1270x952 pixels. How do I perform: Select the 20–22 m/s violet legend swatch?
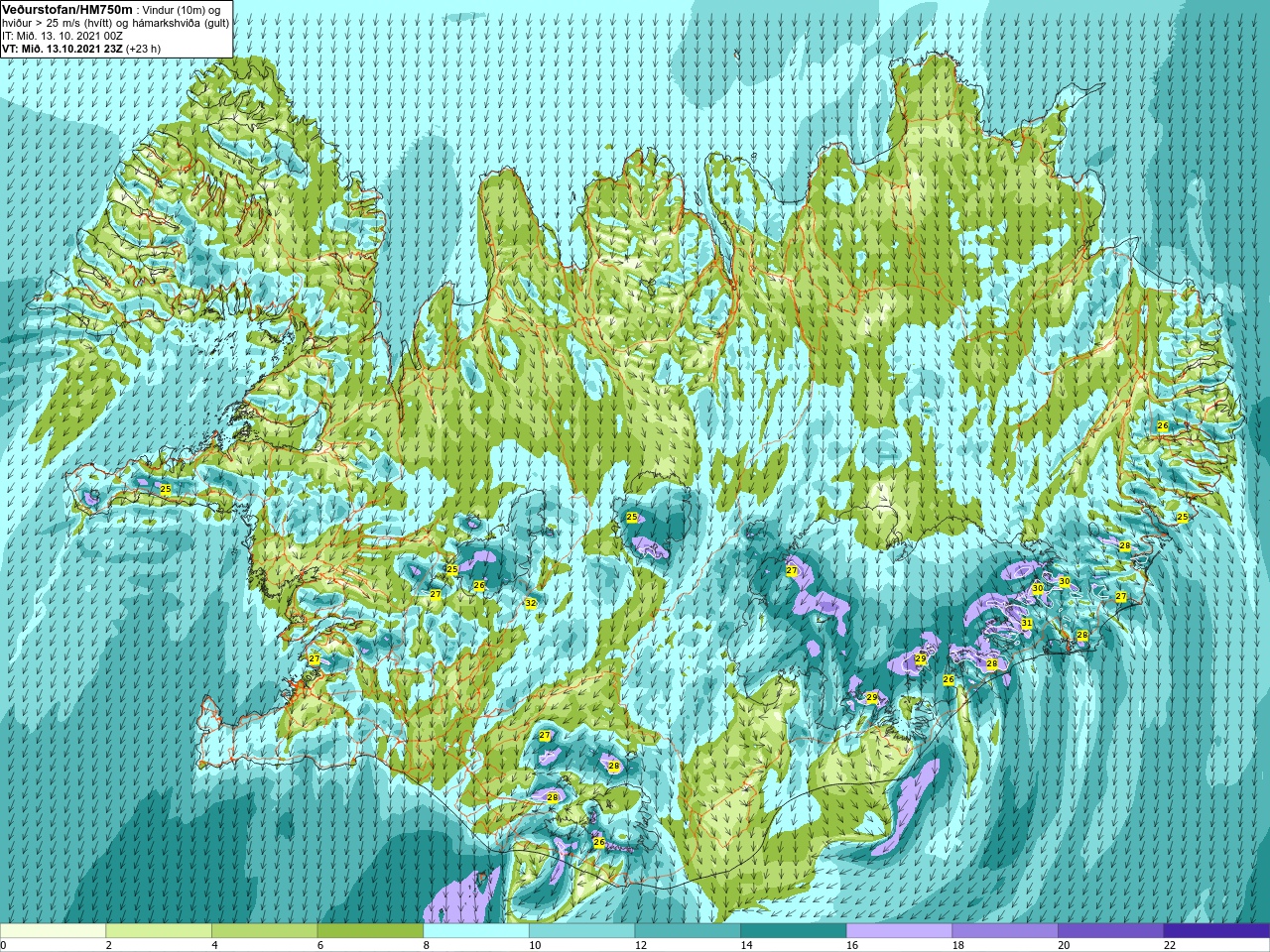1111,931
